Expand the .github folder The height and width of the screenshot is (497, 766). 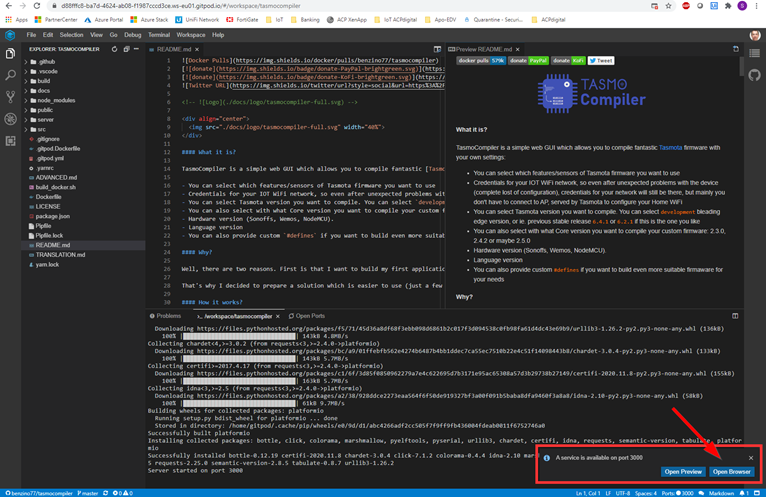(x=43, y=62)
